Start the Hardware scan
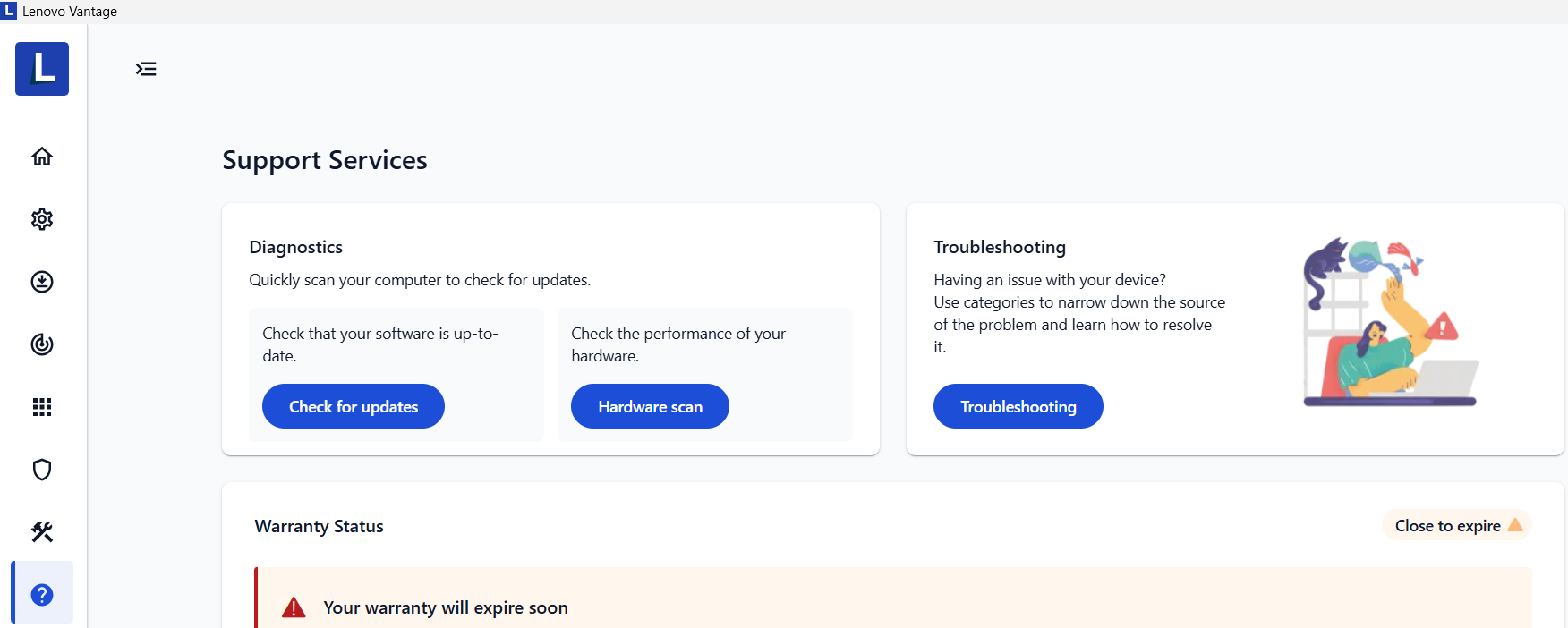 [x=650, y=406]
